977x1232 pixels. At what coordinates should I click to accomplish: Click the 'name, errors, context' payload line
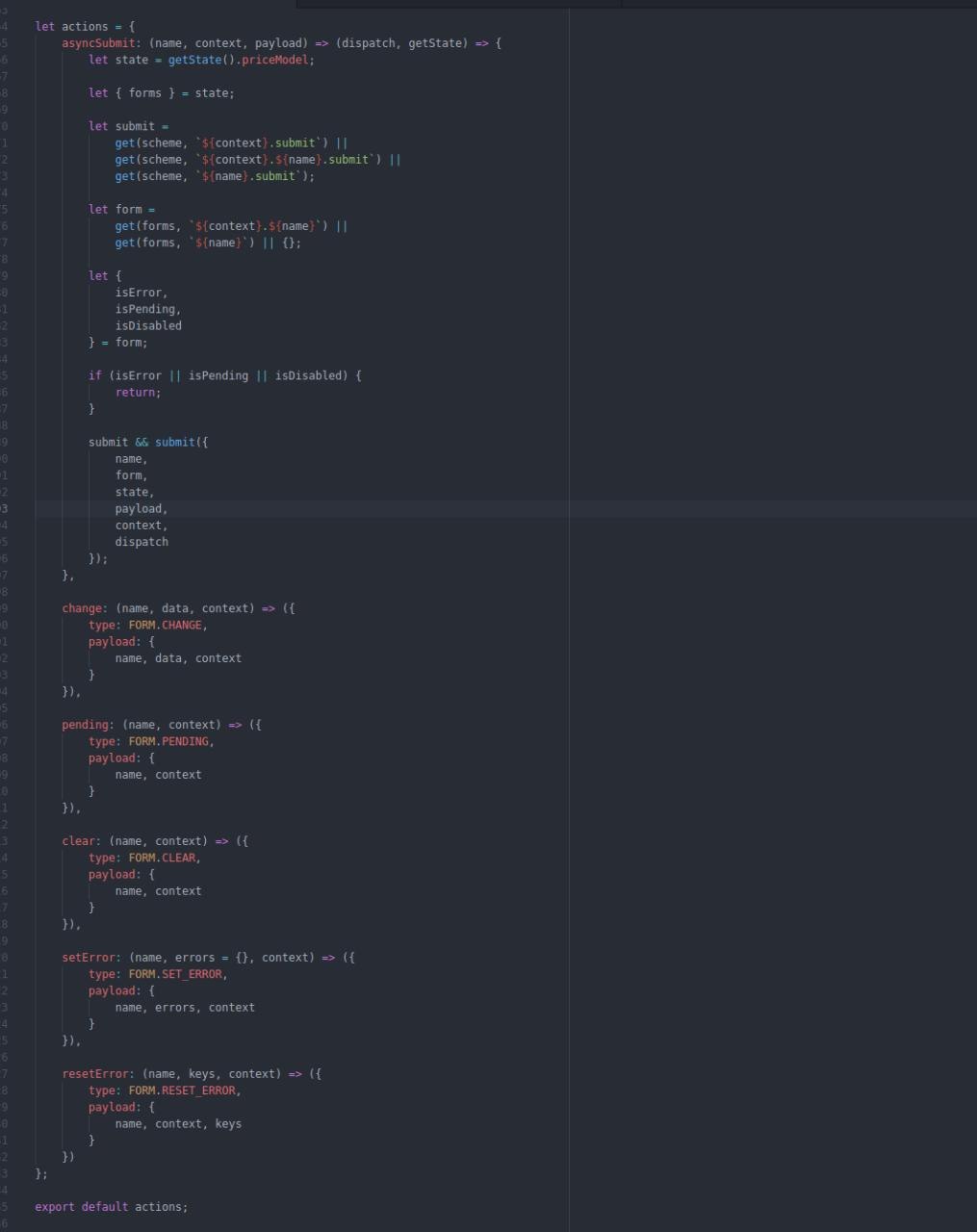185,1008
